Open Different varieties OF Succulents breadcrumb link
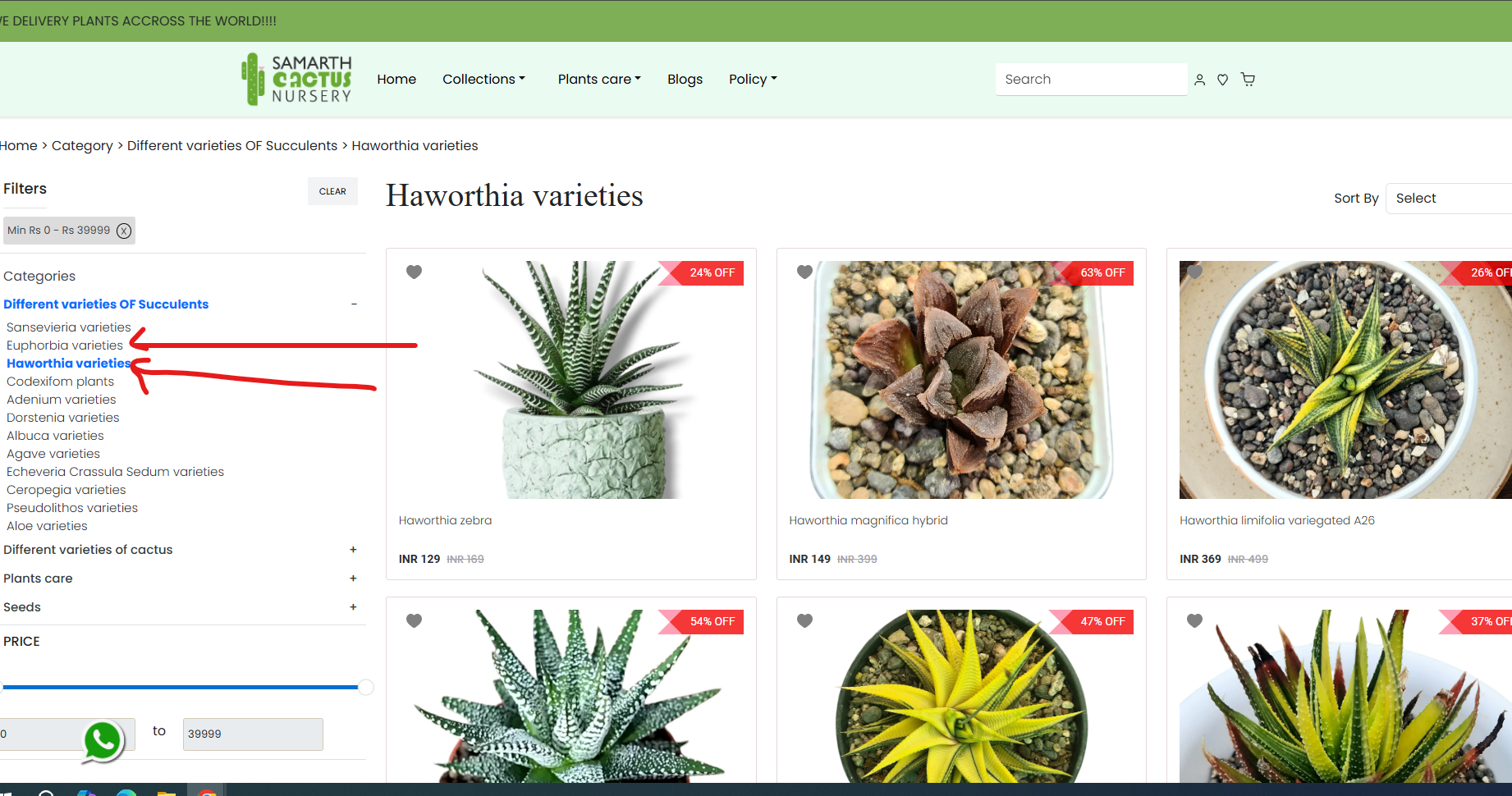This screenshot has width=1512, height=796. click(x=232, y=145)
